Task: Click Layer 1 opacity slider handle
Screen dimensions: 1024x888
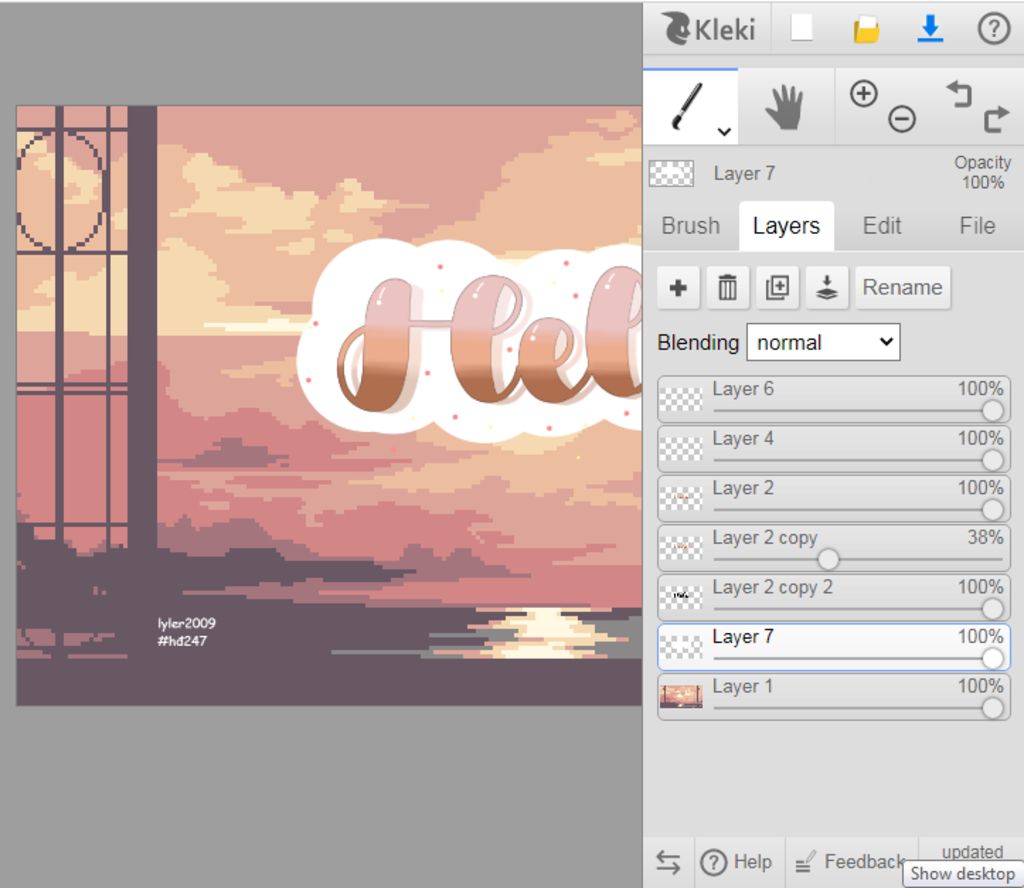Action: click(992, 708)
